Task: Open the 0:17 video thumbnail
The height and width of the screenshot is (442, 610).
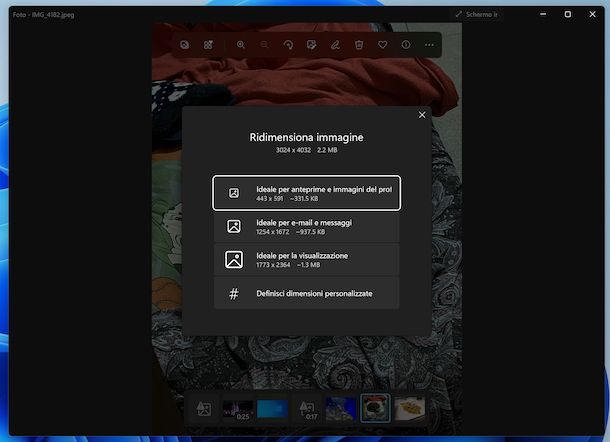Action: tap(306, 408)
